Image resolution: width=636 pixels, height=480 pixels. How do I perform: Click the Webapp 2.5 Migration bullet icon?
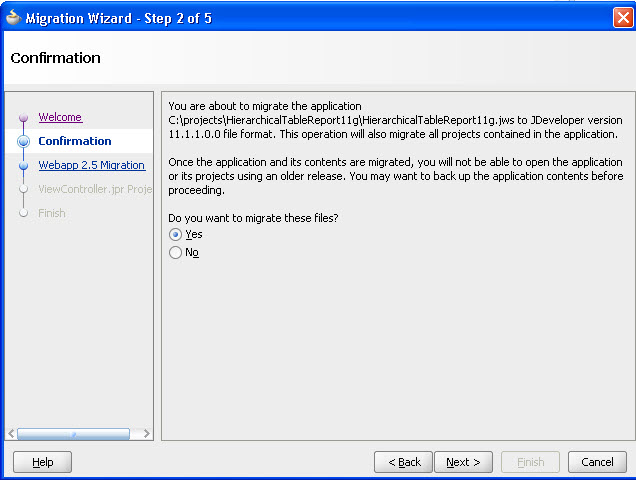24,165
